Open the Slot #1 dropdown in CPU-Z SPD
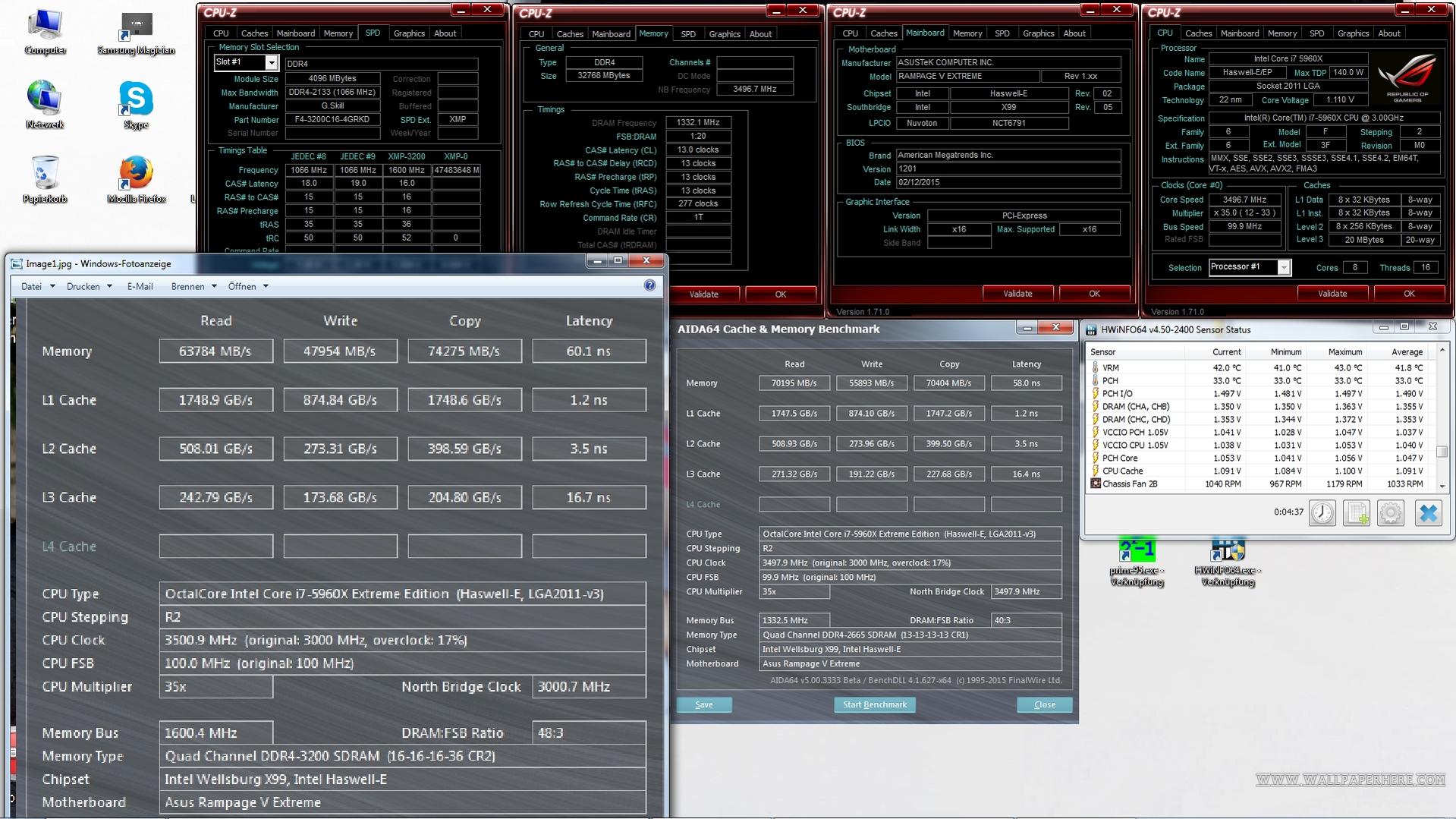 pyautogui.click(x=271, y=63)
